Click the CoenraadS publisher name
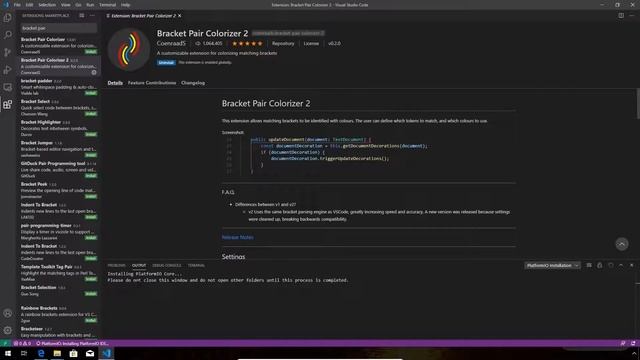Screen dimensions: 640x360 click(x=171, y=43)
